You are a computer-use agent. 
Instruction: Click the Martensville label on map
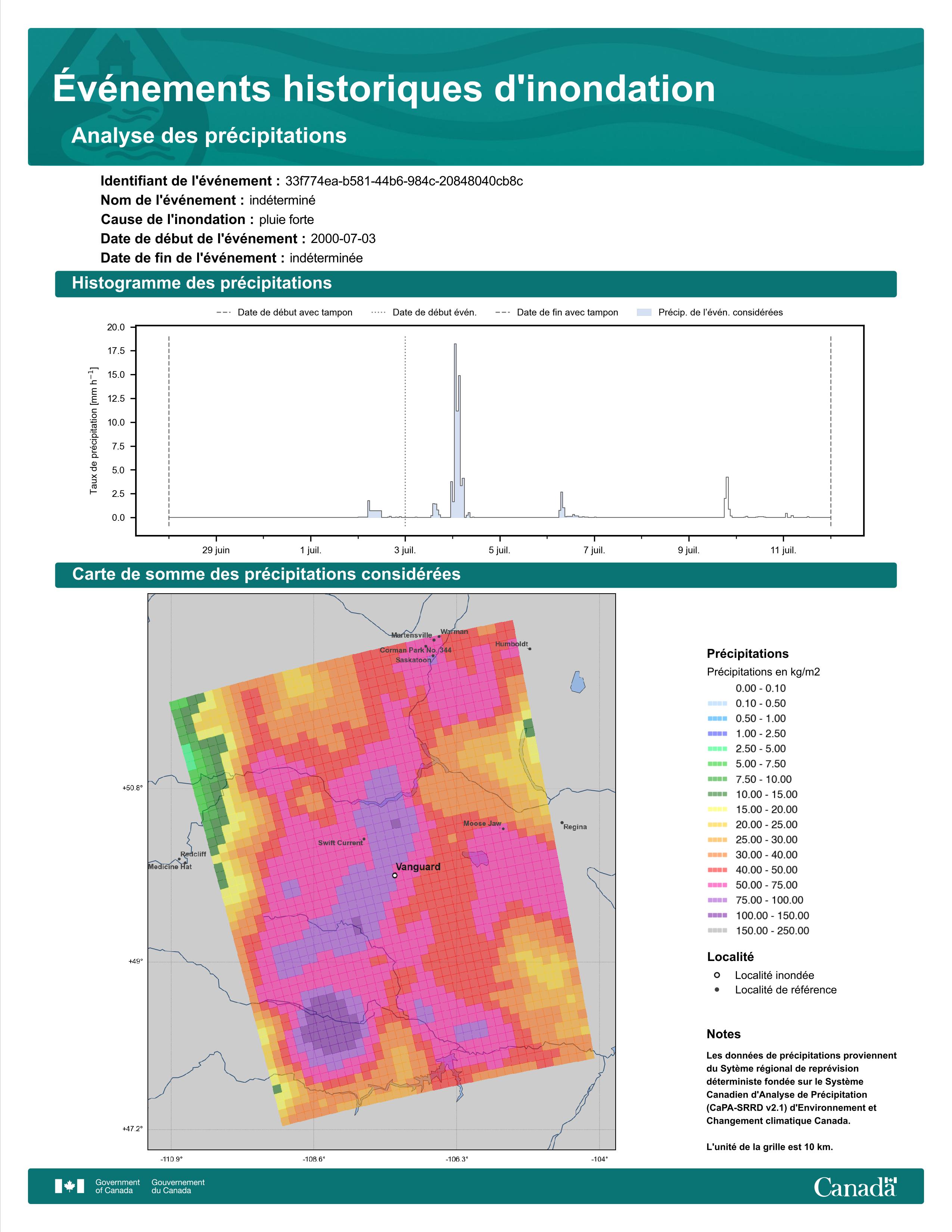point(412,635)
